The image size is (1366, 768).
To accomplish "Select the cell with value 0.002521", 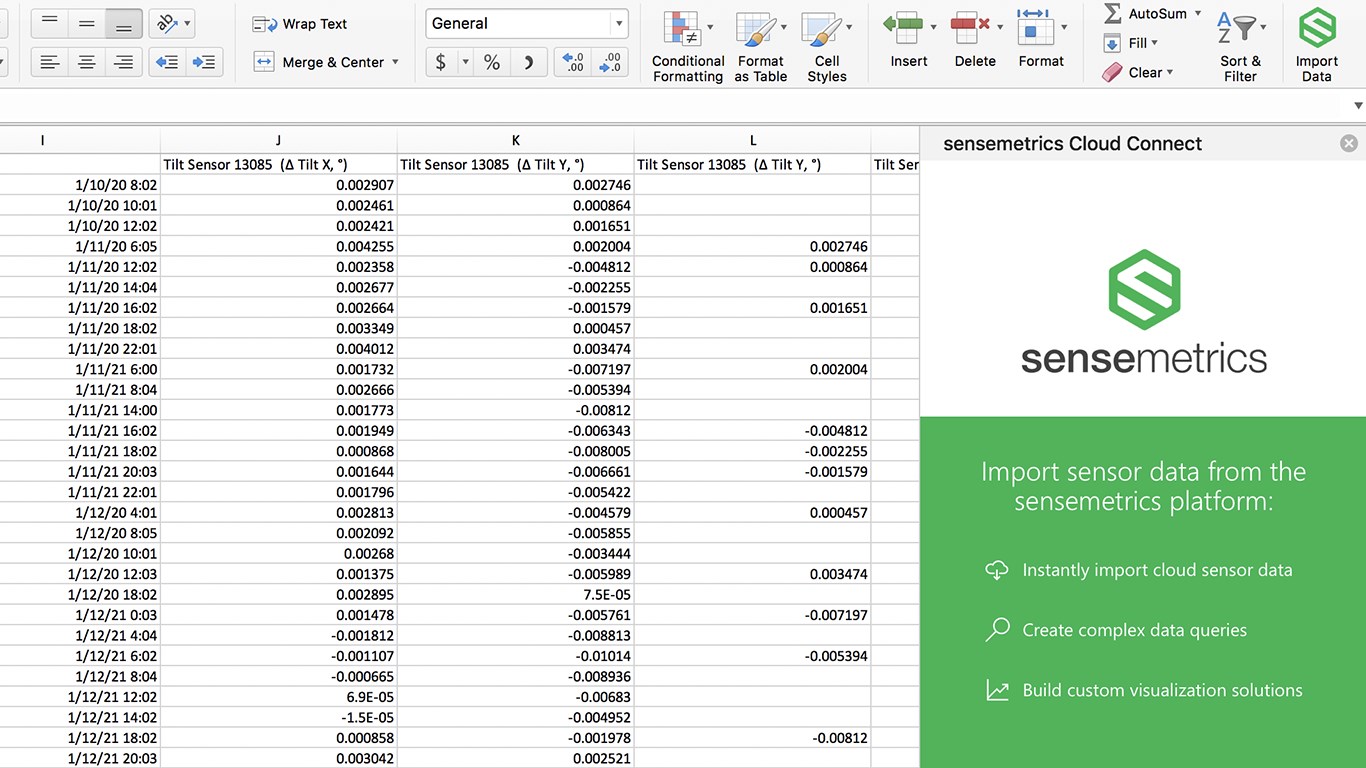I will pyautogui.click(x=516, y=759).
